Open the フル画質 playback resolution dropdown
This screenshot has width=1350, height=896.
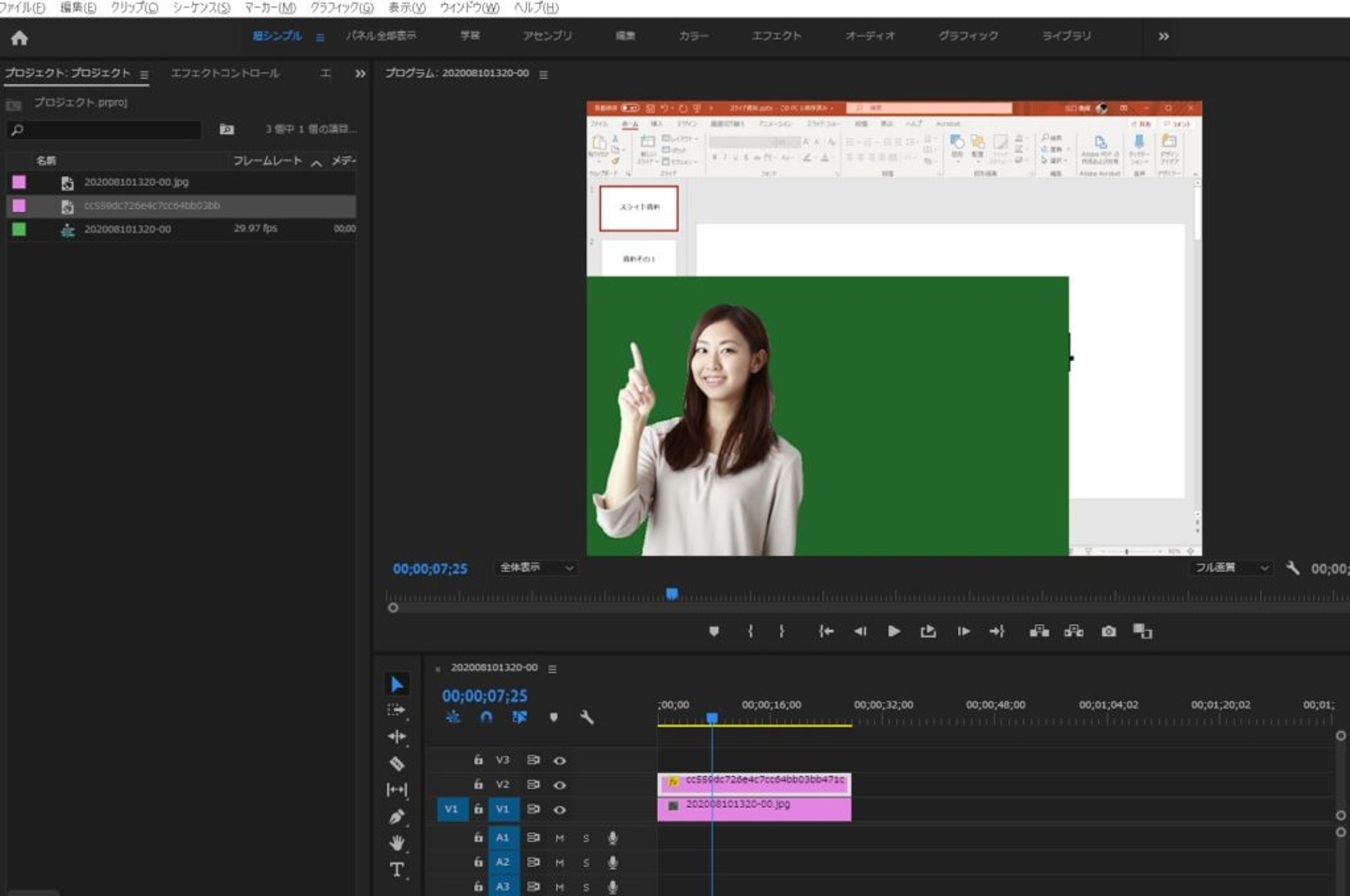pyautogui.click(x=1231, y=568)
